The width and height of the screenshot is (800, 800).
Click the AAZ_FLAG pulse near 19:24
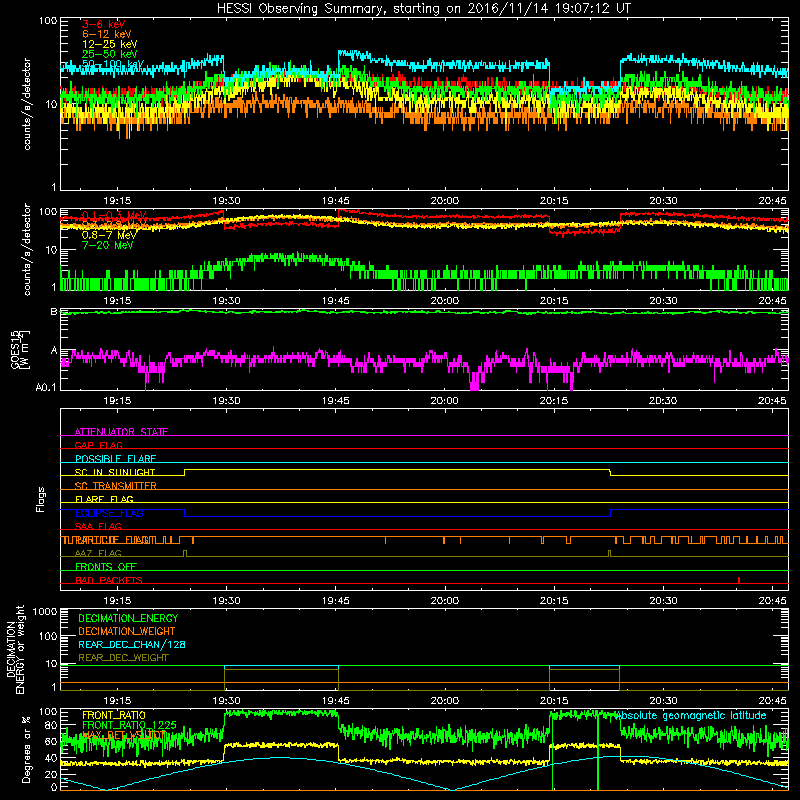tap(185, 553)
